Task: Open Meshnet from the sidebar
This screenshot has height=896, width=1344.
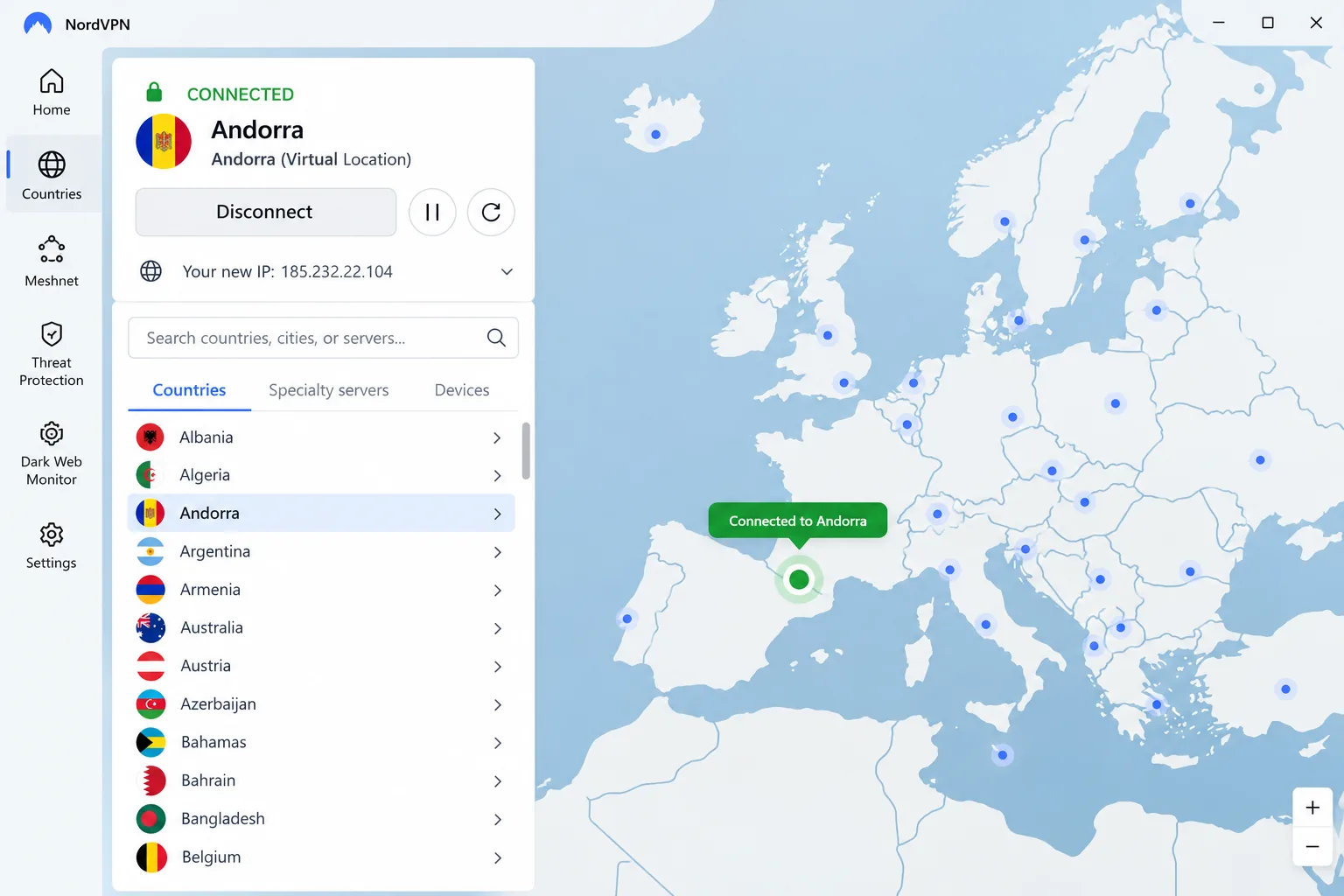Action: 52,261
